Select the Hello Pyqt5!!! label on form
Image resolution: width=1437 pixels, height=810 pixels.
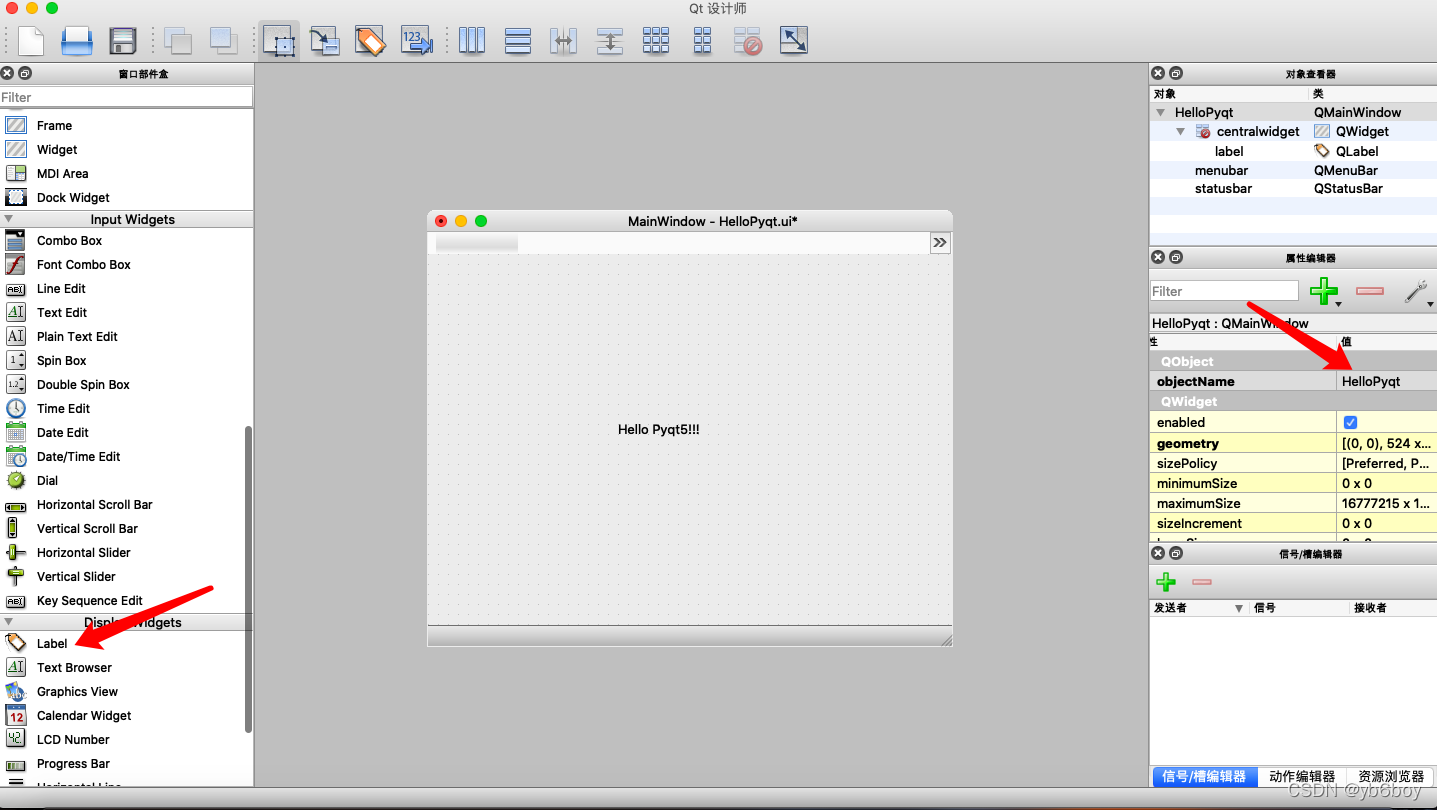pyautogui.click(x=658, y=429)
